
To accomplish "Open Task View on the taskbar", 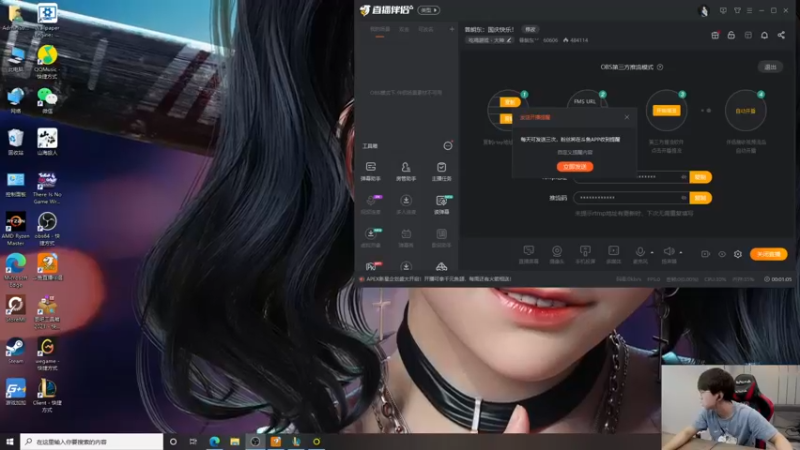I will [193, 441].
